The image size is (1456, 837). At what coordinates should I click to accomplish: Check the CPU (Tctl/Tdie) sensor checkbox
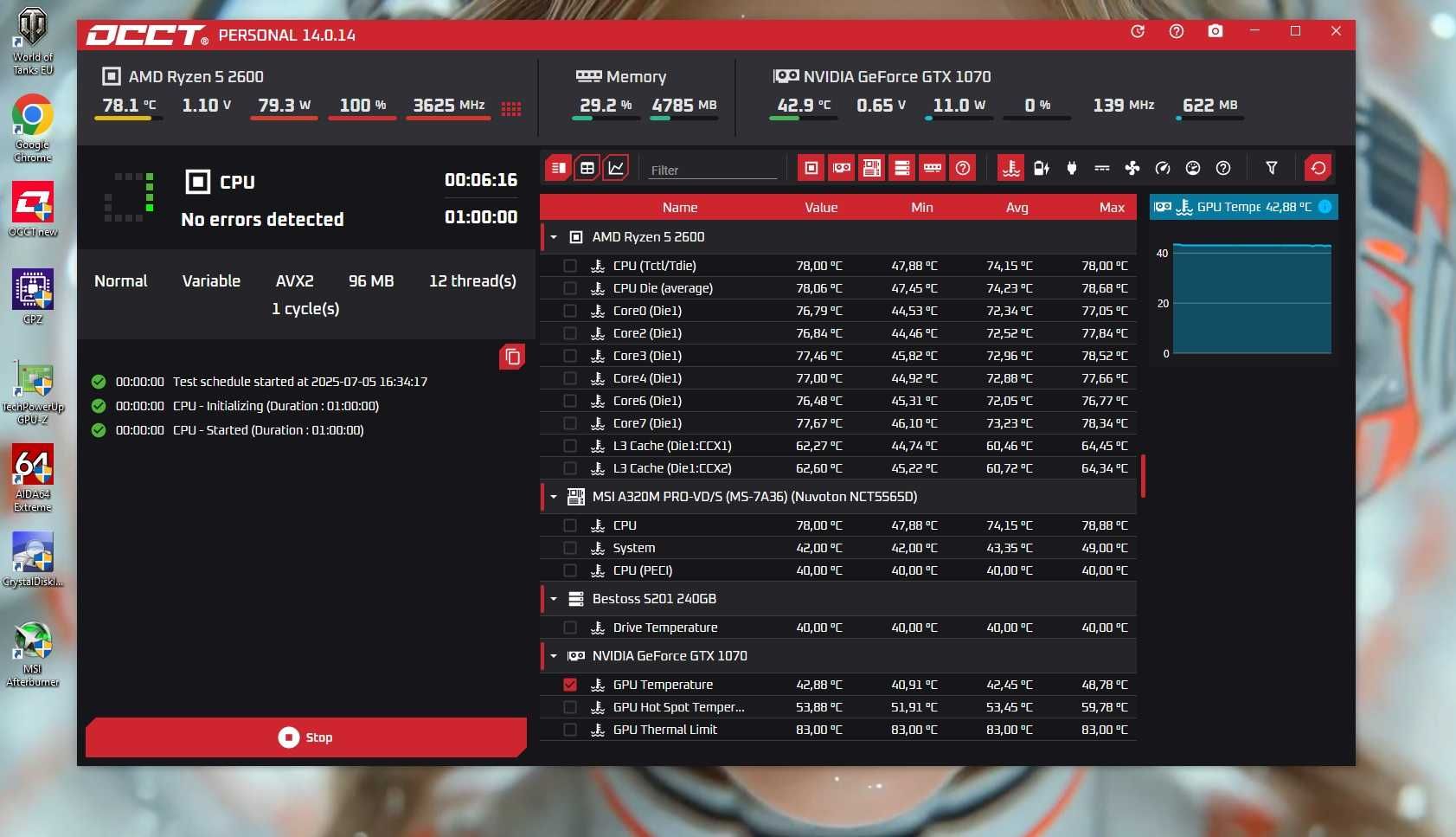[570, 266]
